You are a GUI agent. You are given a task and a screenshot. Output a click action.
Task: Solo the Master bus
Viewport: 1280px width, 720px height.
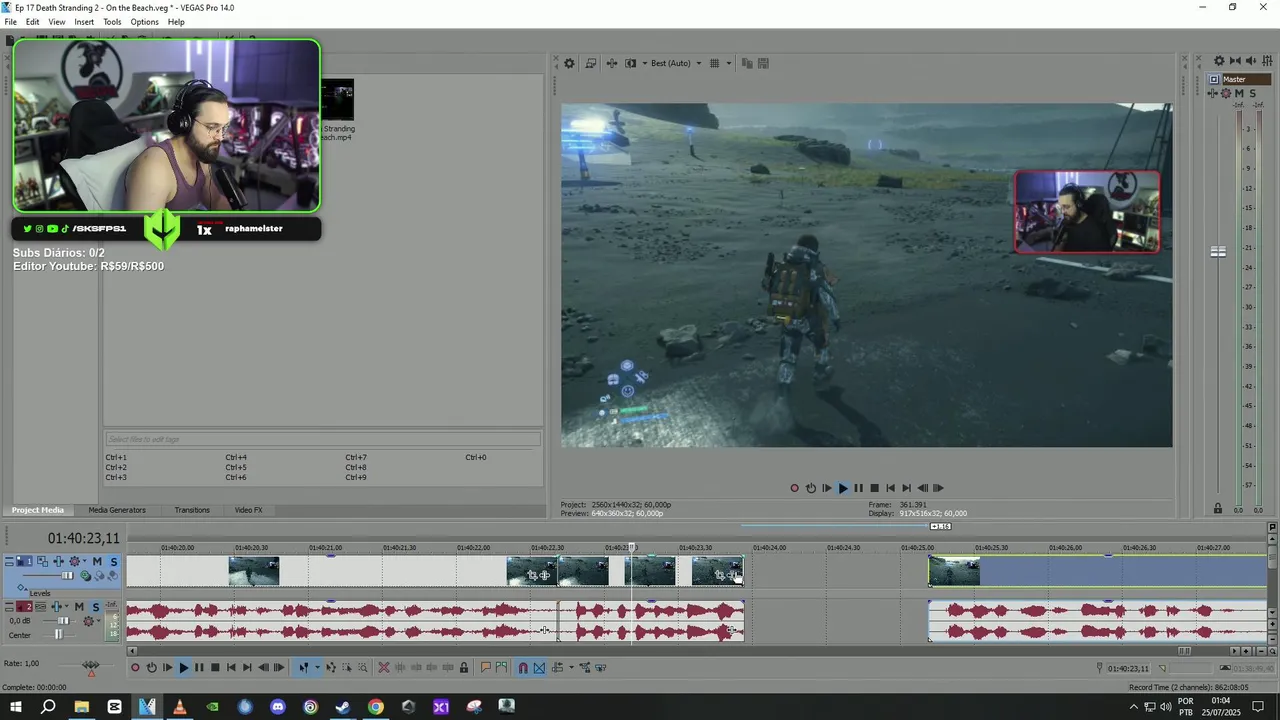point(1253,93)
